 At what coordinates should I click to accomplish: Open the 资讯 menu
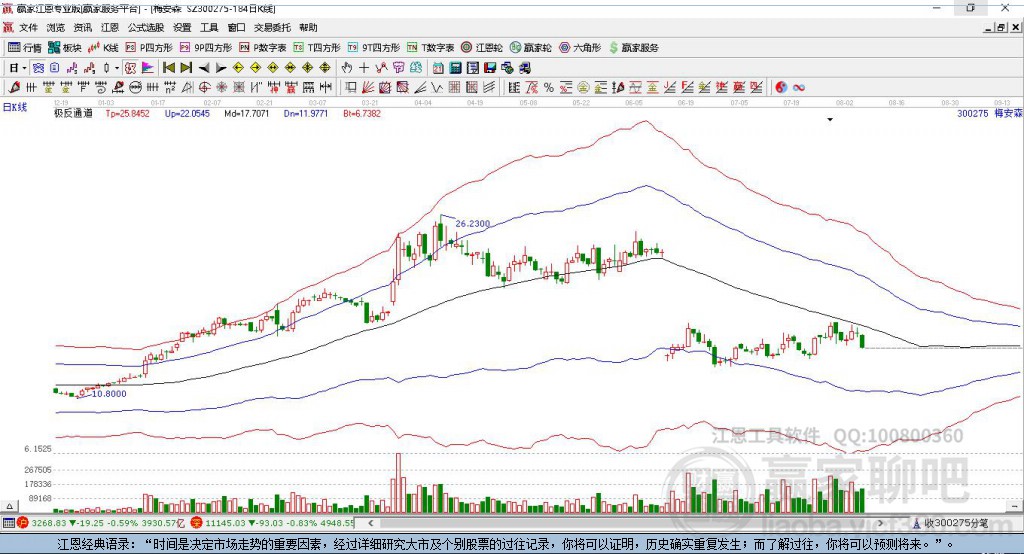tap(82, 27)
